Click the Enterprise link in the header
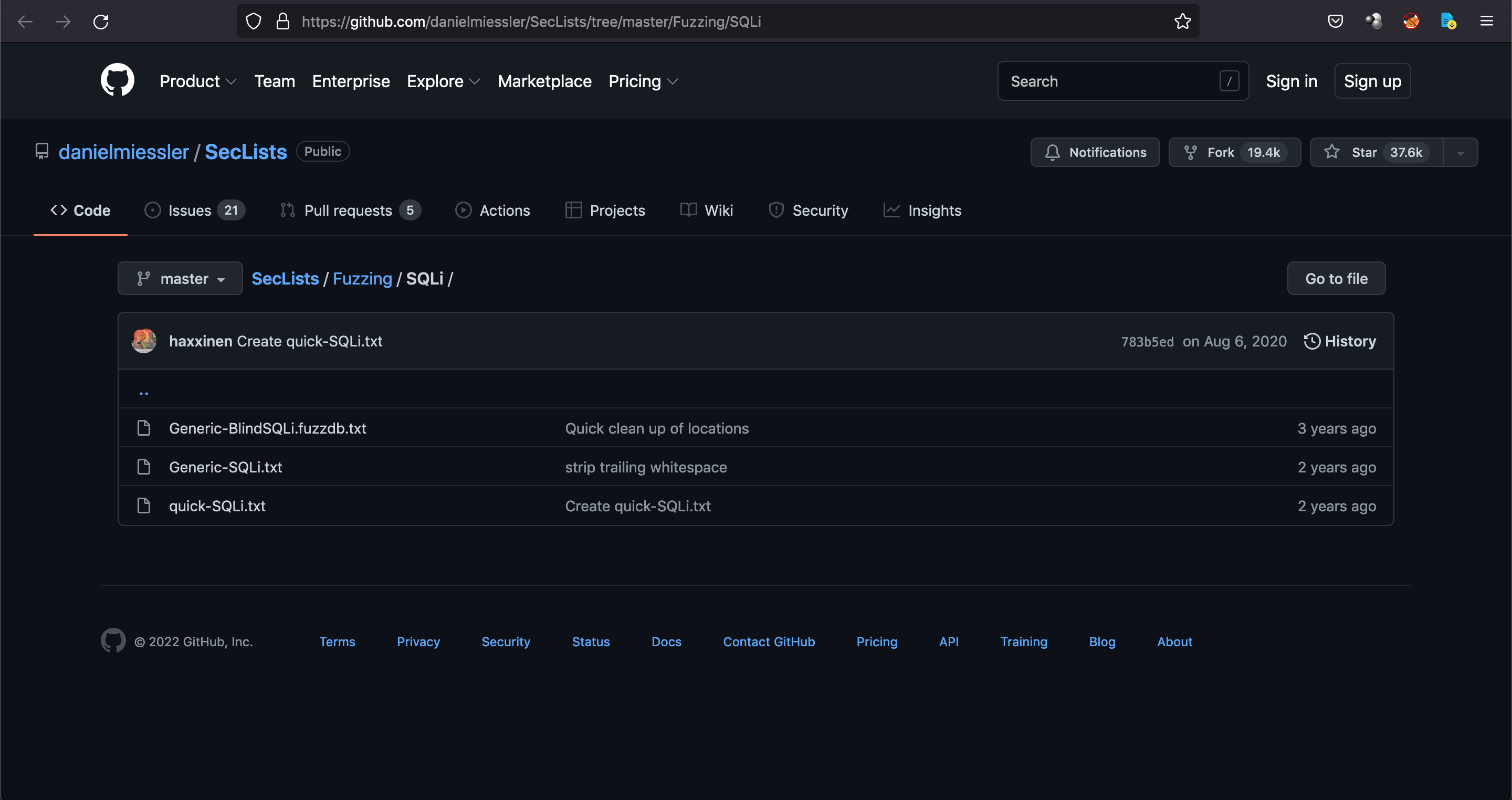 (x=351, y=81)
